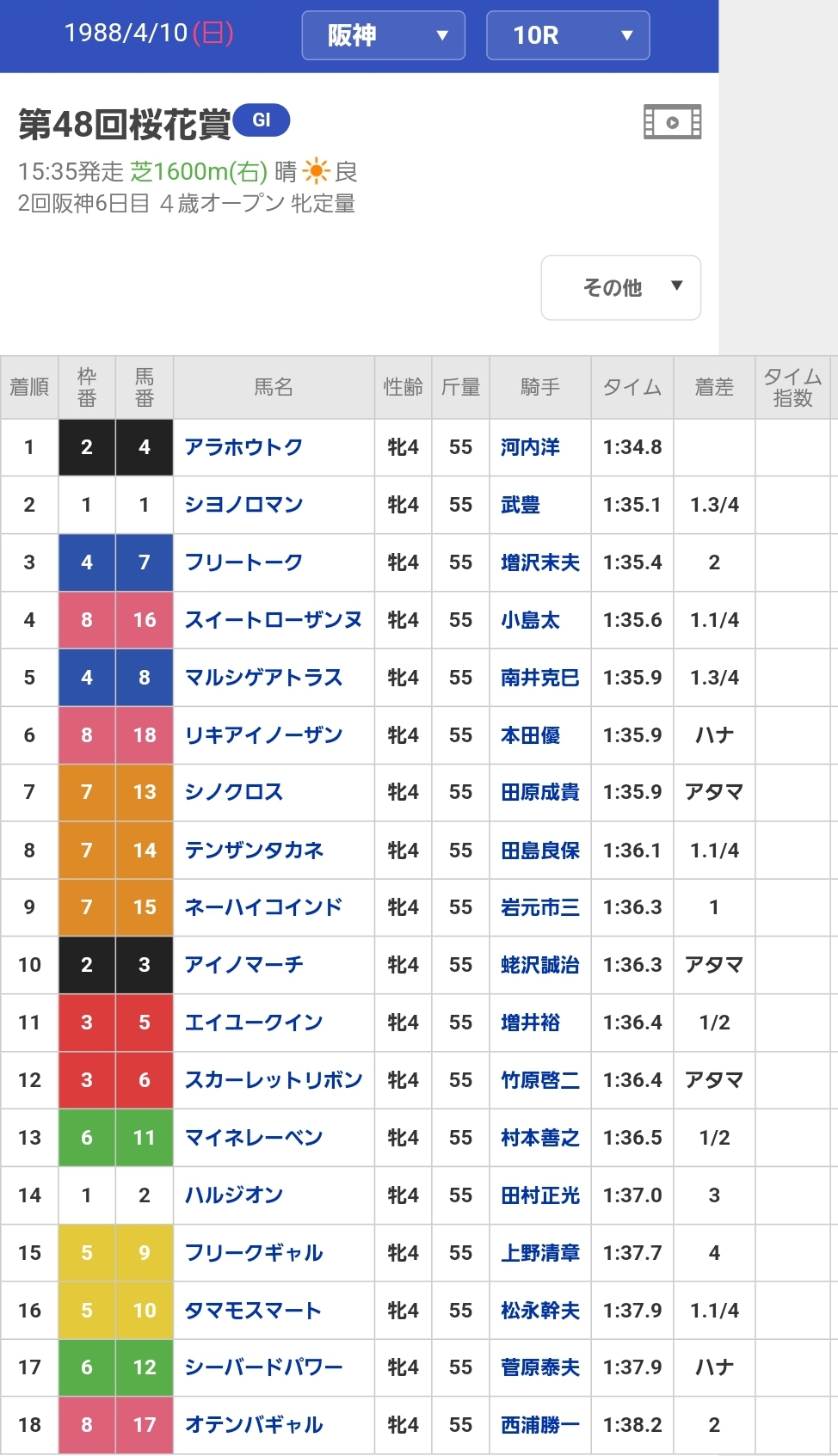Open the 阪神 racecourse dropdown
838x1456 pixels.
coord(383,35)
